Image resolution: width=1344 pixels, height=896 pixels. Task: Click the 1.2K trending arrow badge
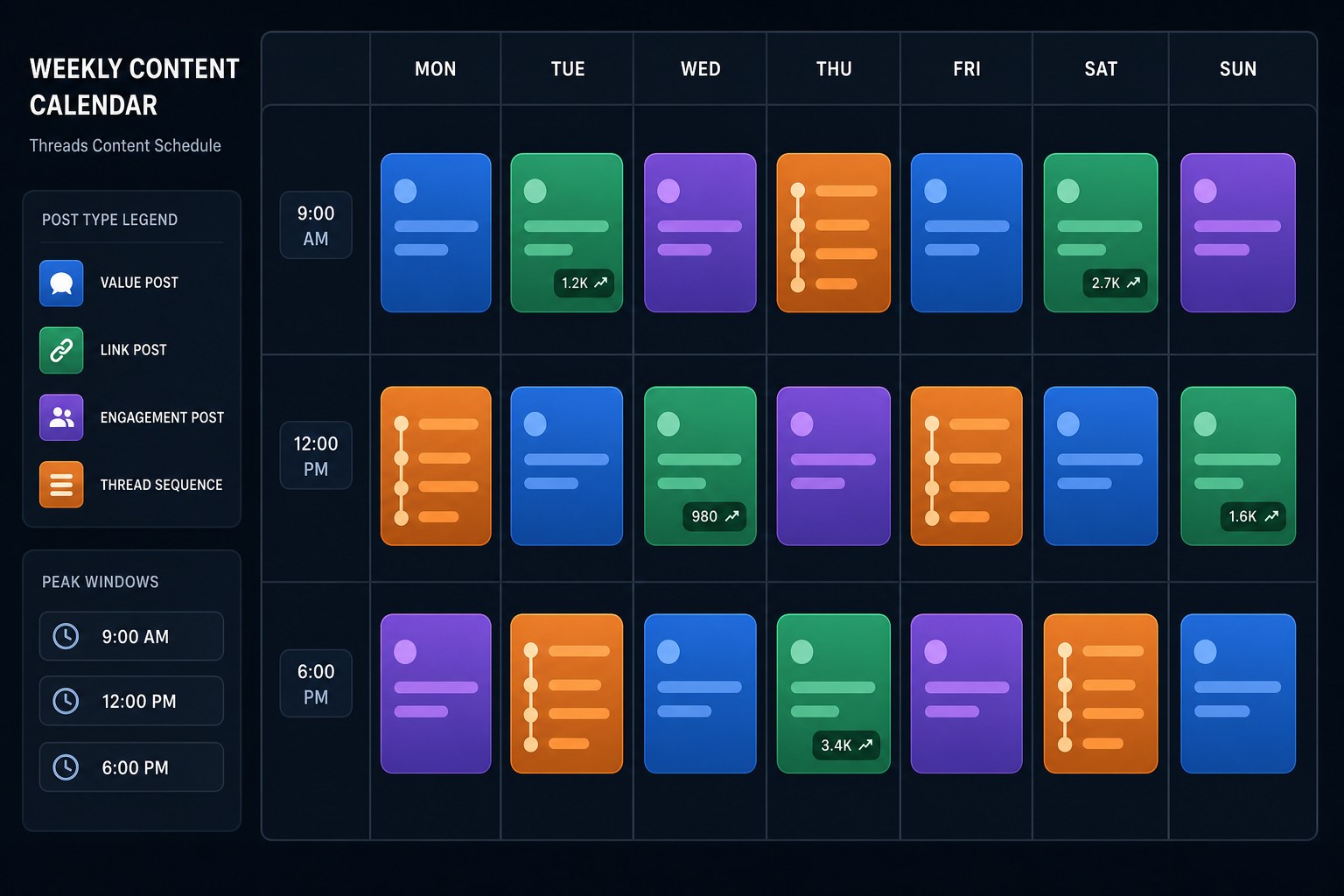(584, 283)
